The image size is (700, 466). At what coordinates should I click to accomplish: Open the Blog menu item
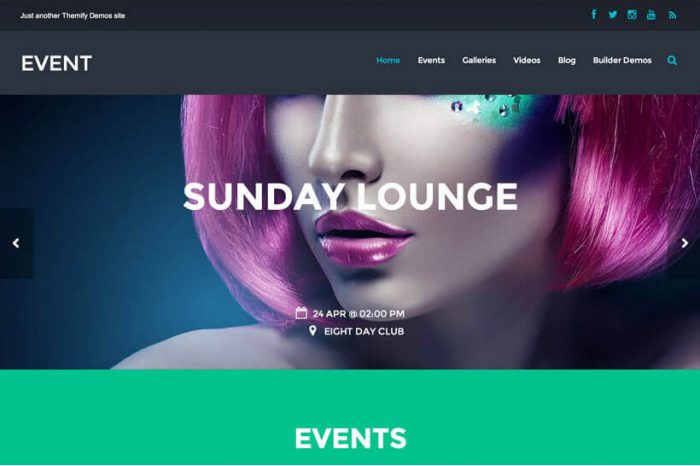tap(567, 60)
